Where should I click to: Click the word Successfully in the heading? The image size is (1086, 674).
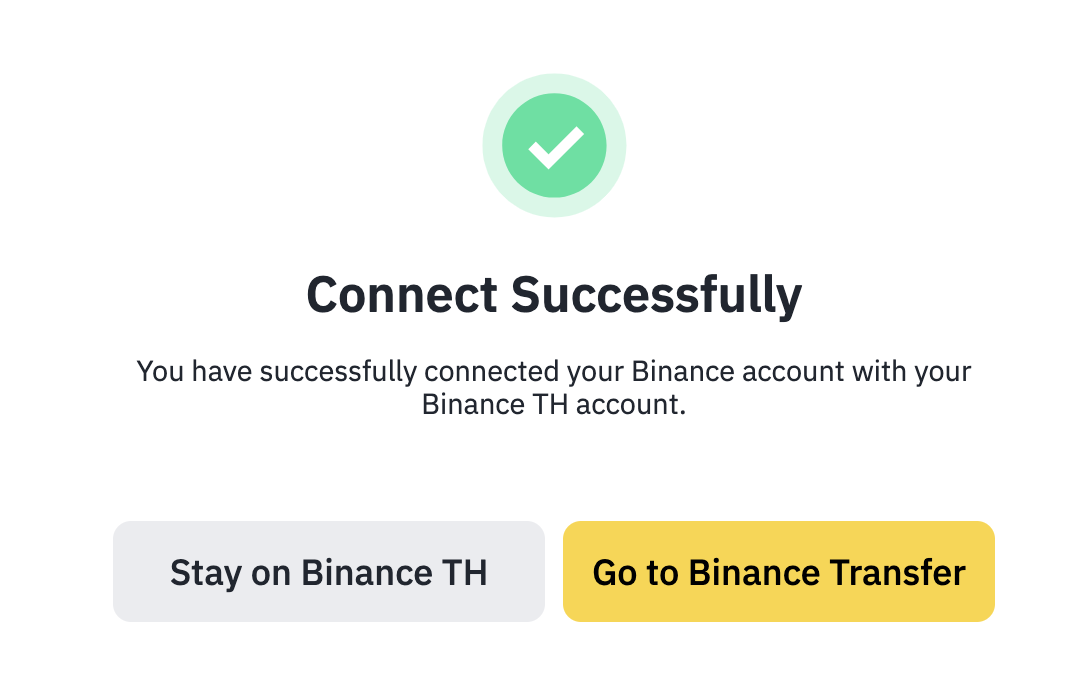656,295
